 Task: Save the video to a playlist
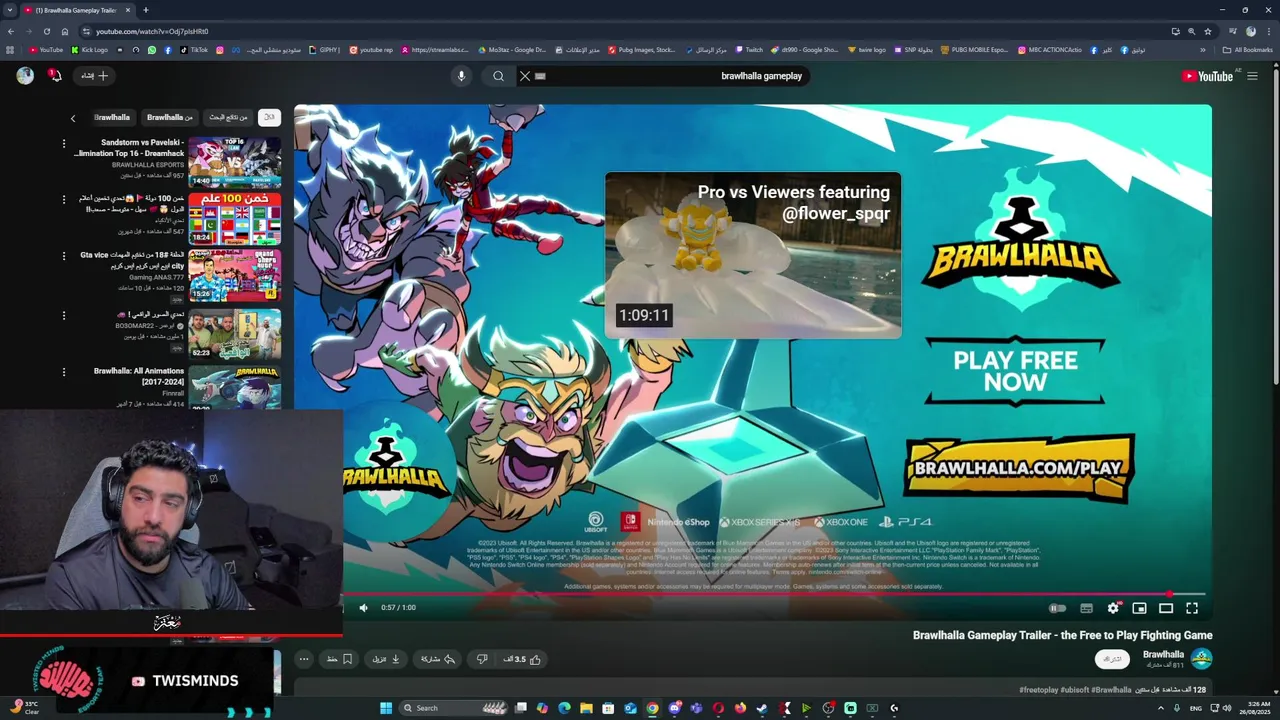click(339, 659)
